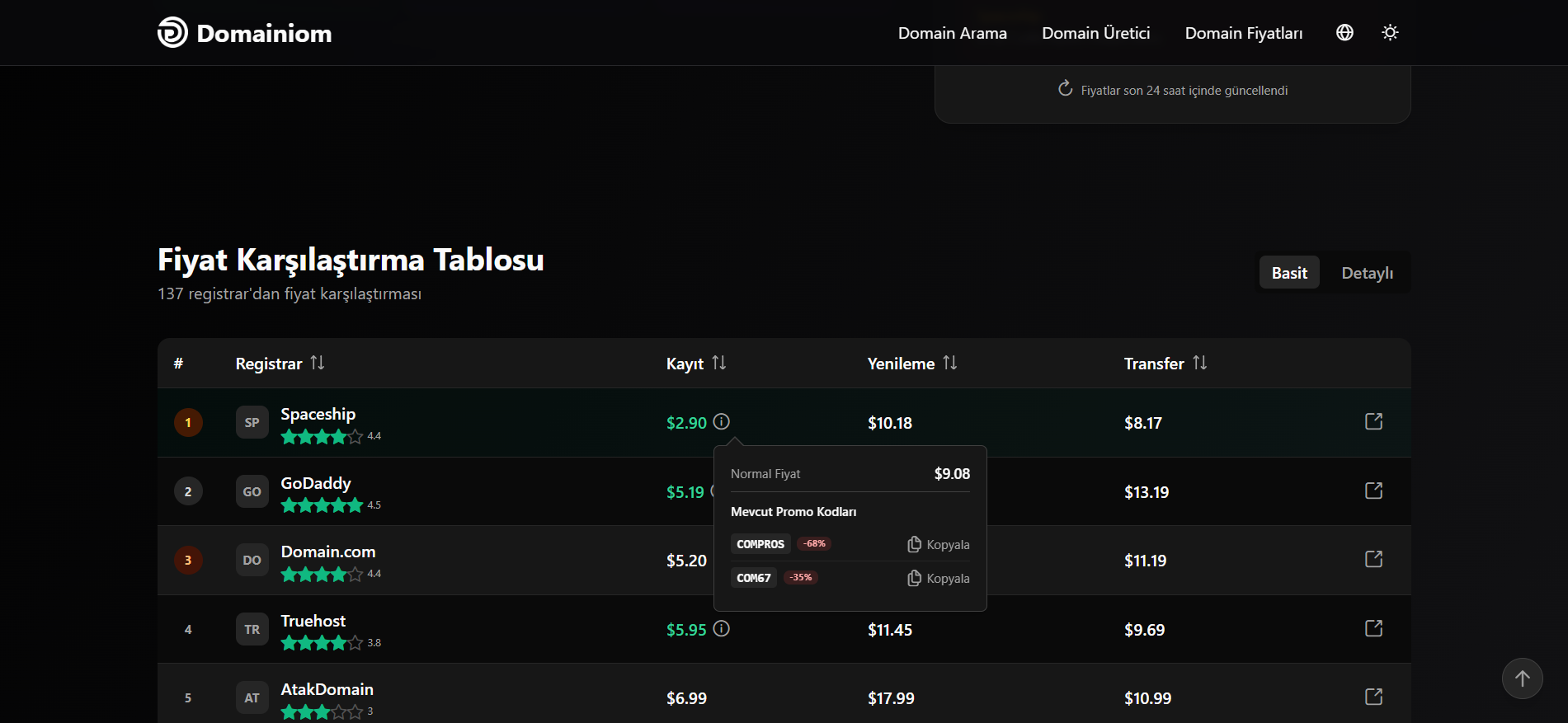The width and height of the screenshot is (1568, 723).
Task: Click the 'Fiyat Karşılaştırma Tablosu' heading
Action: [351, 260]
